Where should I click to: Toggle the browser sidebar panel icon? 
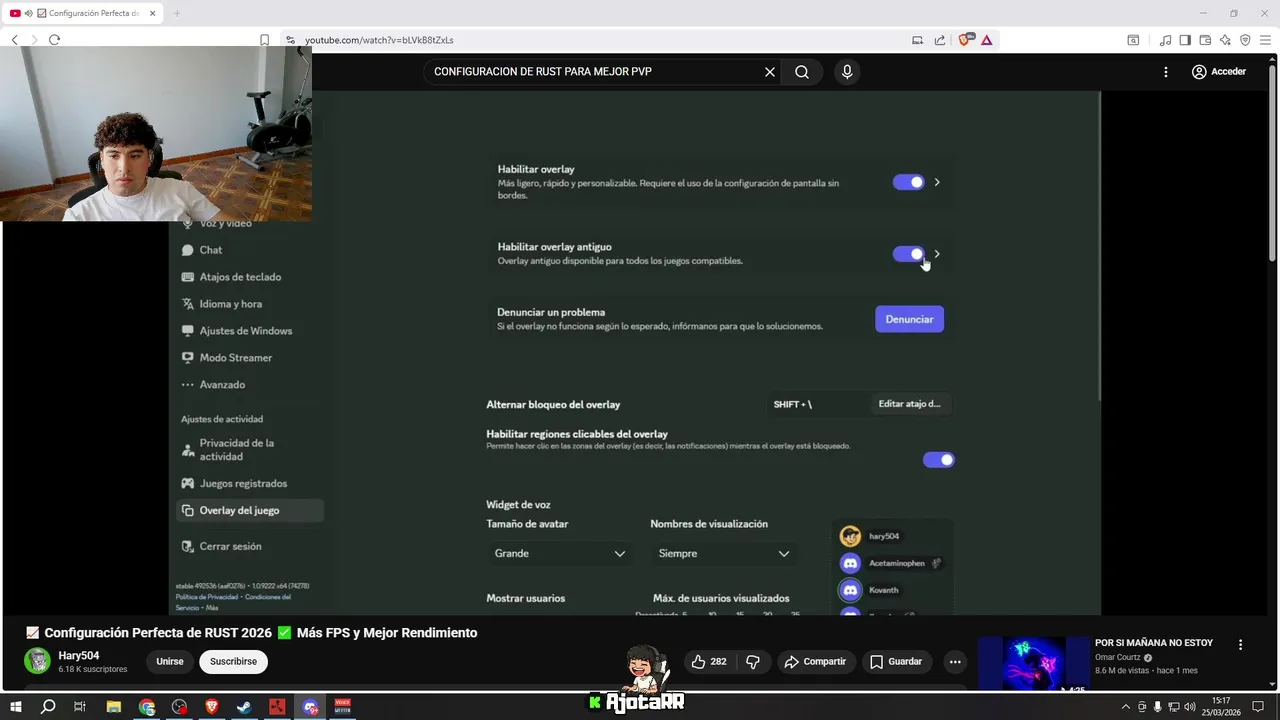point(1185,40)
